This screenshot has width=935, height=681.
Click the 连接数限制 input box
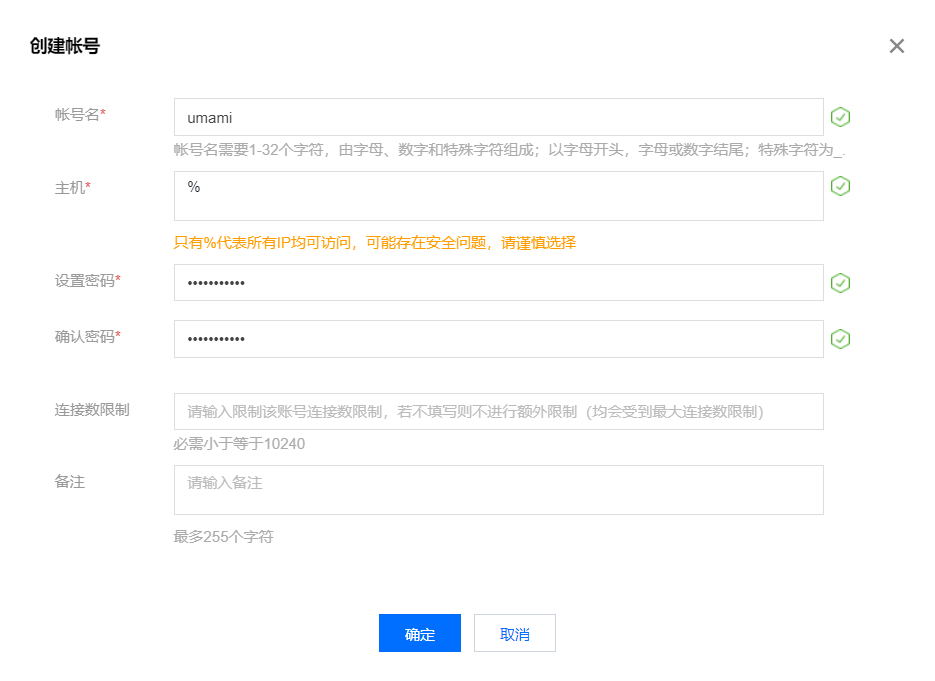[x=498, y=411]
